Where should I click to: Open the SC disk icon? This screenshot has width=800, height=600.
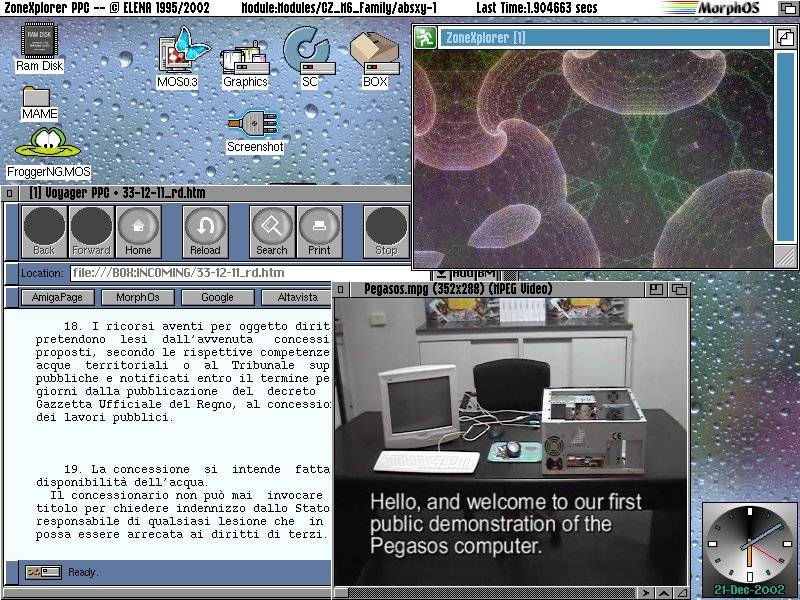(308, 50)
